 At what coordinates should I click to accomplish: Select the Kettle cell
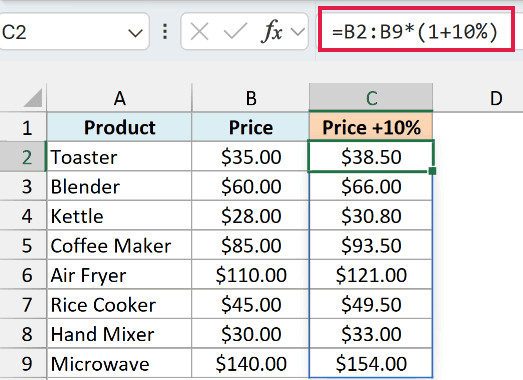pyautogui.click(x=119, y=216)
